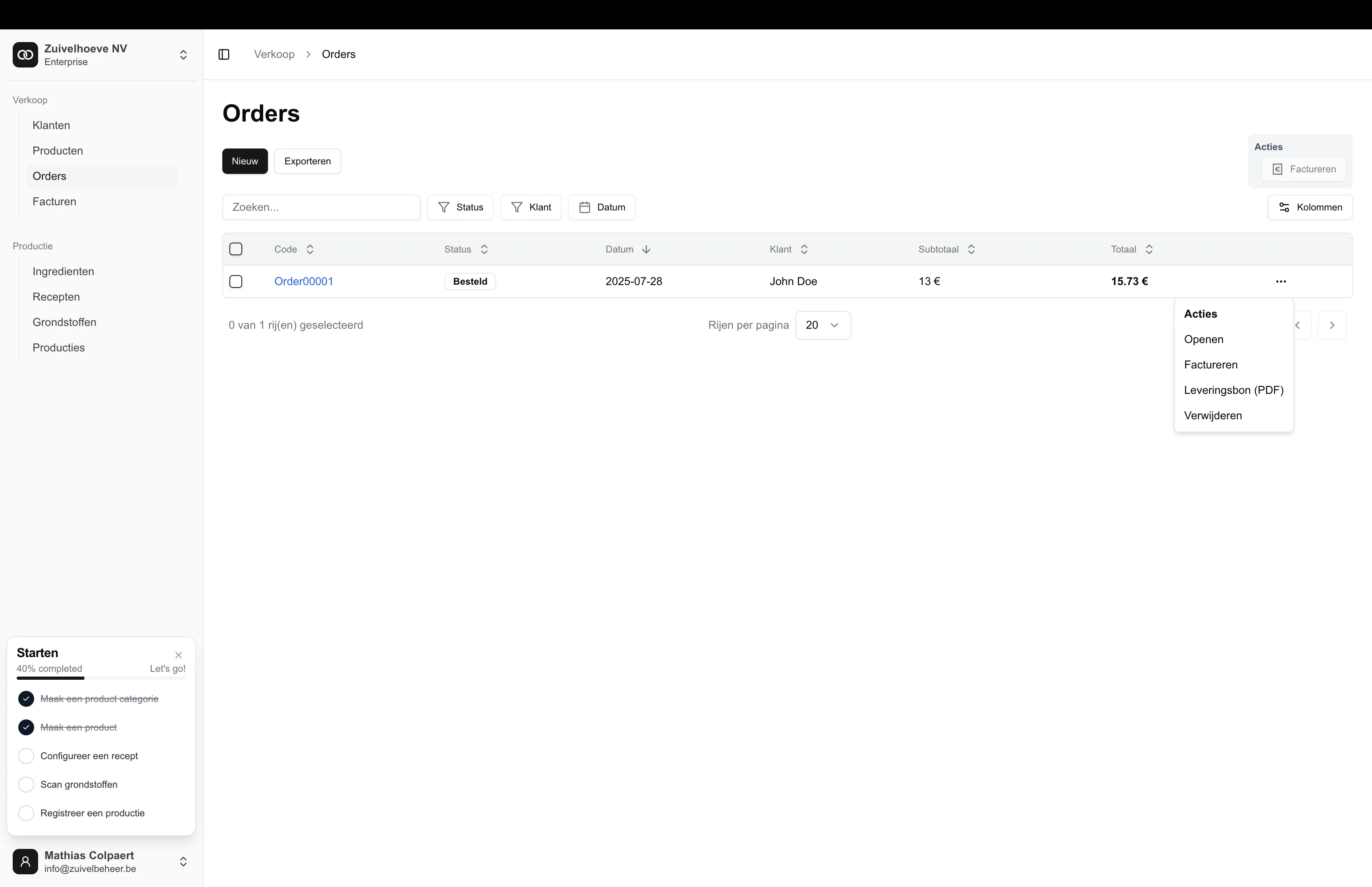Click the Factureren button in top Acties panel

1303,169
